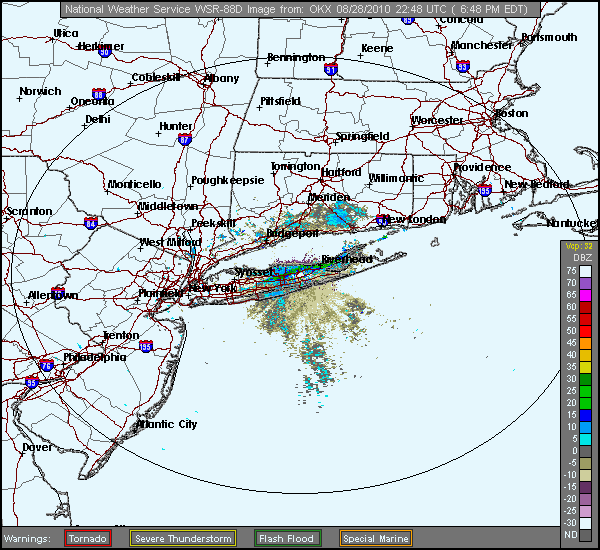Click the I-90 shield by Herkimer

104,52
